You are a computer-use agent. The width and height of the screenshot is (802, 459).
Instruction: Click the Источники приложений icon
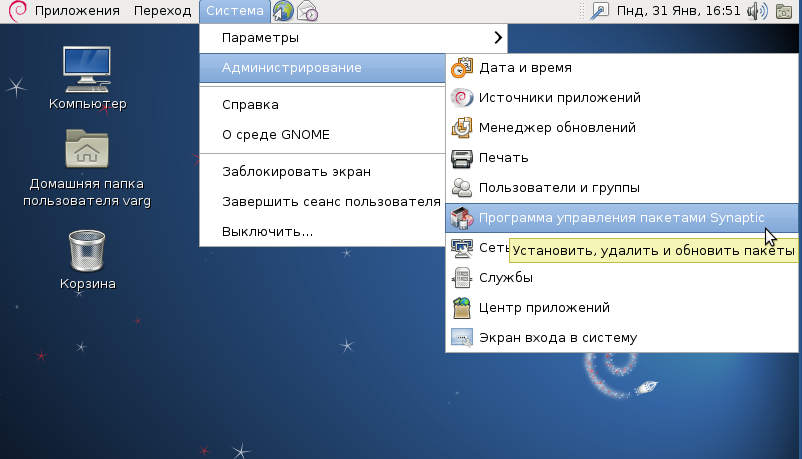coord(462,97)
